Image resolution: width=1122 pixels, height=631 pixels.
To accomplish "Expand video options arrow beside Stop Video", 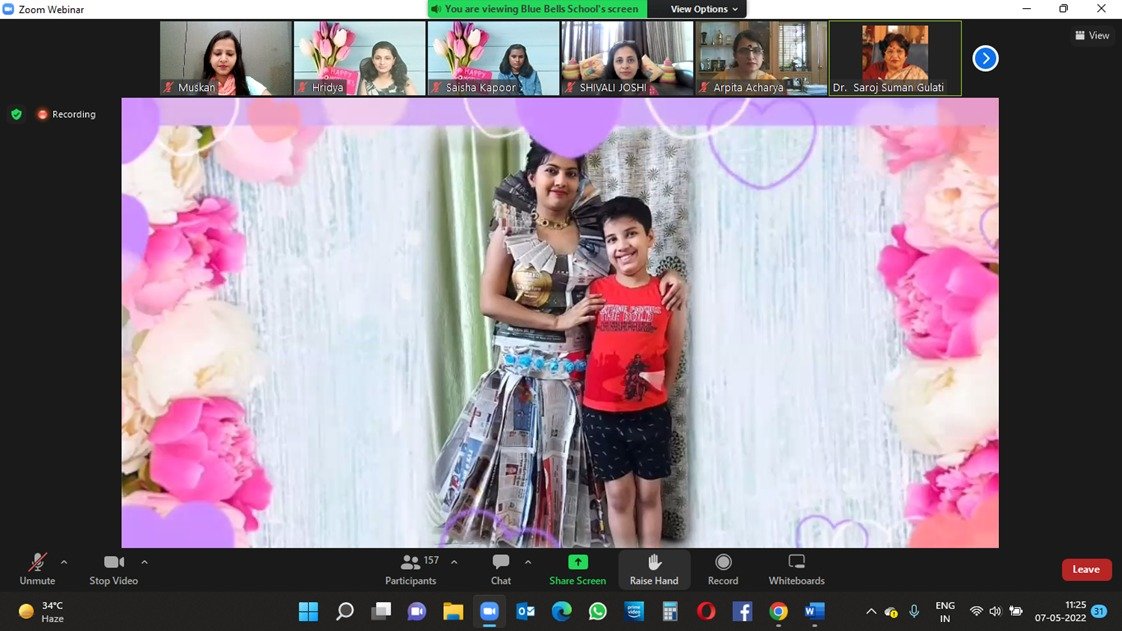I will point(144,562).
